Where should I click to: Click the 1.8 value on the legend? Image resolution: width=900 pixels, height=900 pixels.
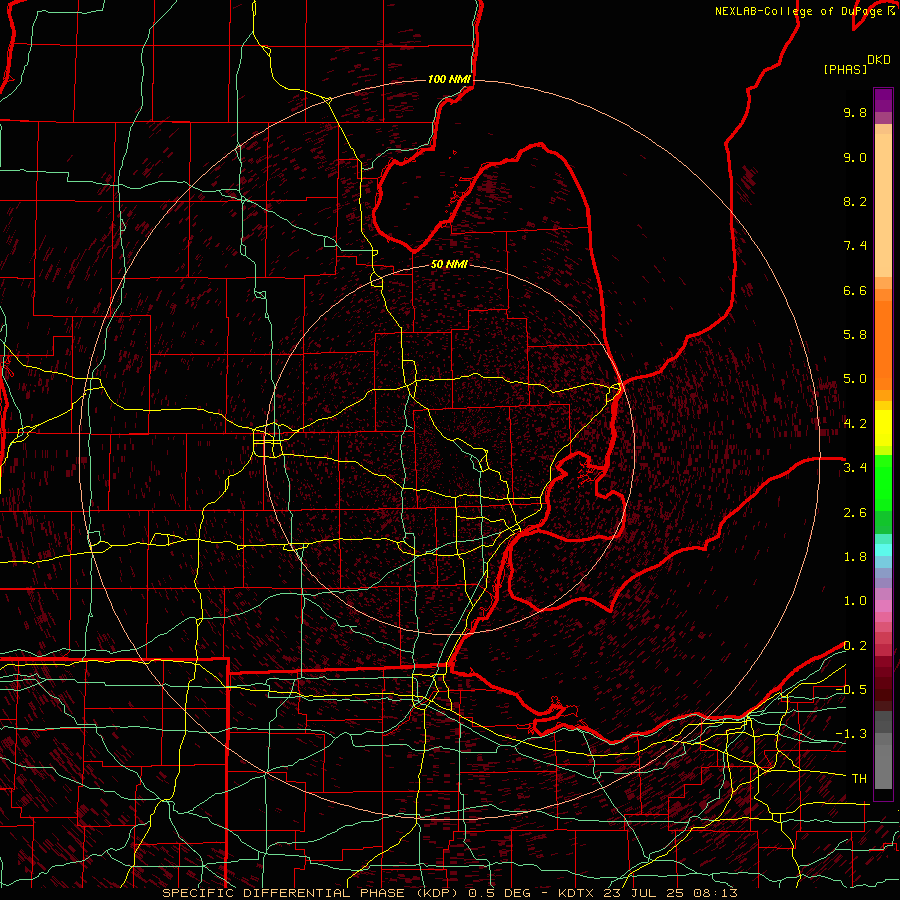point(855,557)
